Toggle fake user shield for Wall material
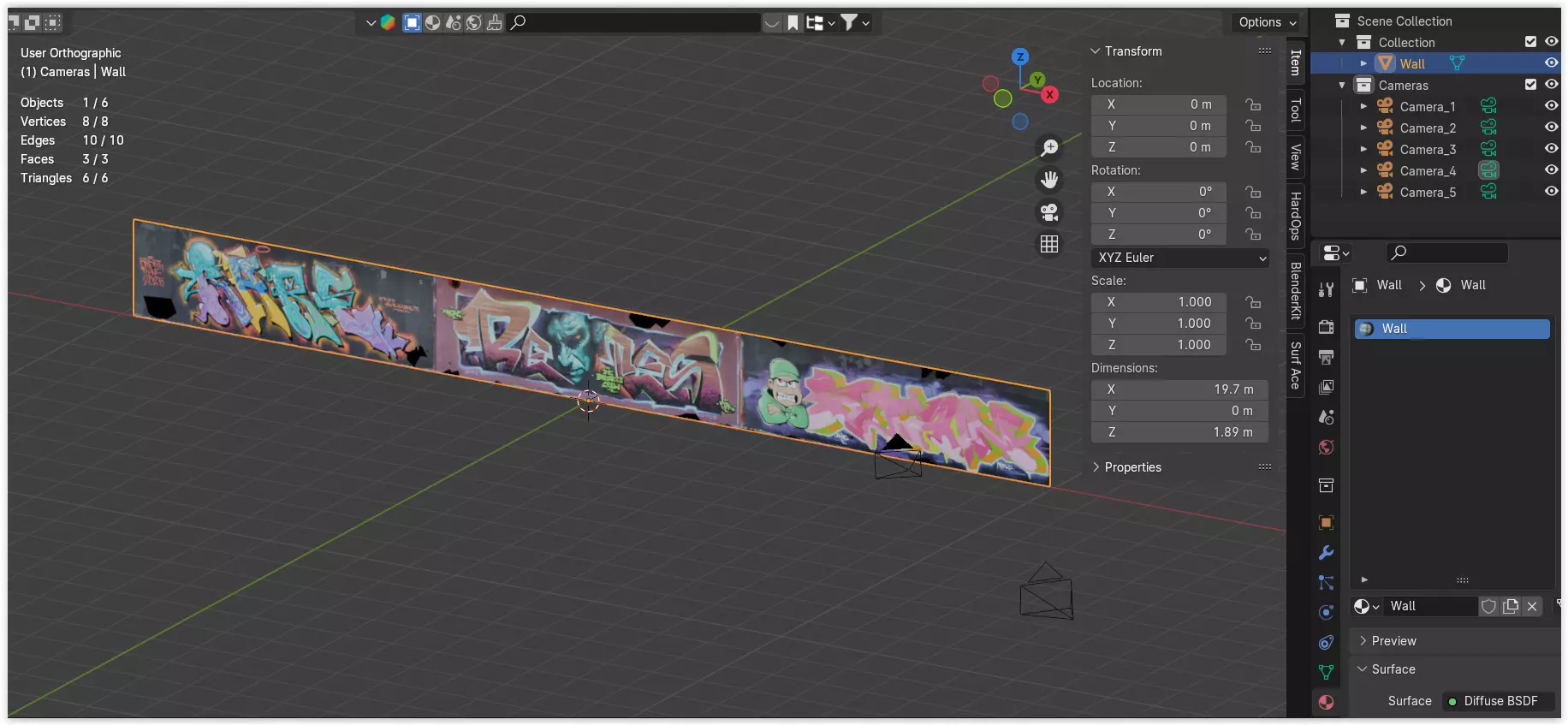The width and height of the screenshot is (1568, 725). (1489, 606)
